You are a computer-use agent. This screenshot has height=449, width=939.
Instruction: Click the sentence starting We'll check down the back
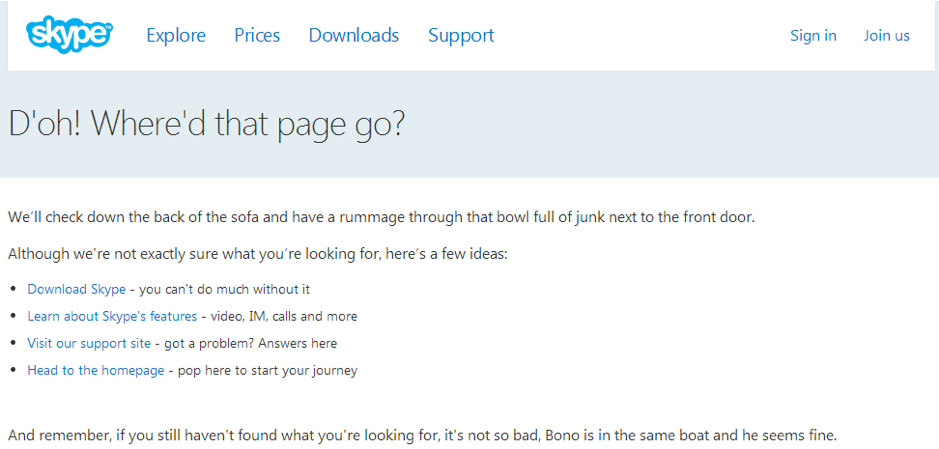(x=381, y=217)
